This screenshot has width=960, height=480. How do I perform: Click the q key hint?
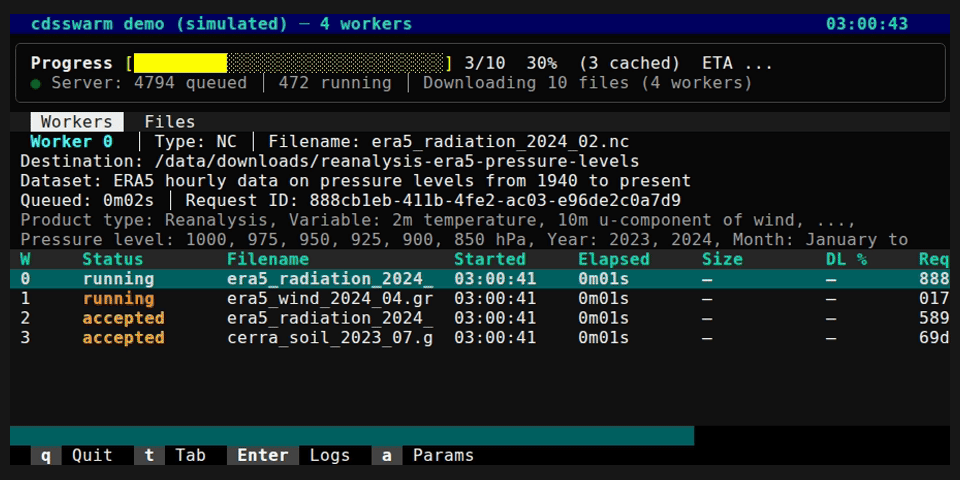pyautogui.click(x=47, y=456)
